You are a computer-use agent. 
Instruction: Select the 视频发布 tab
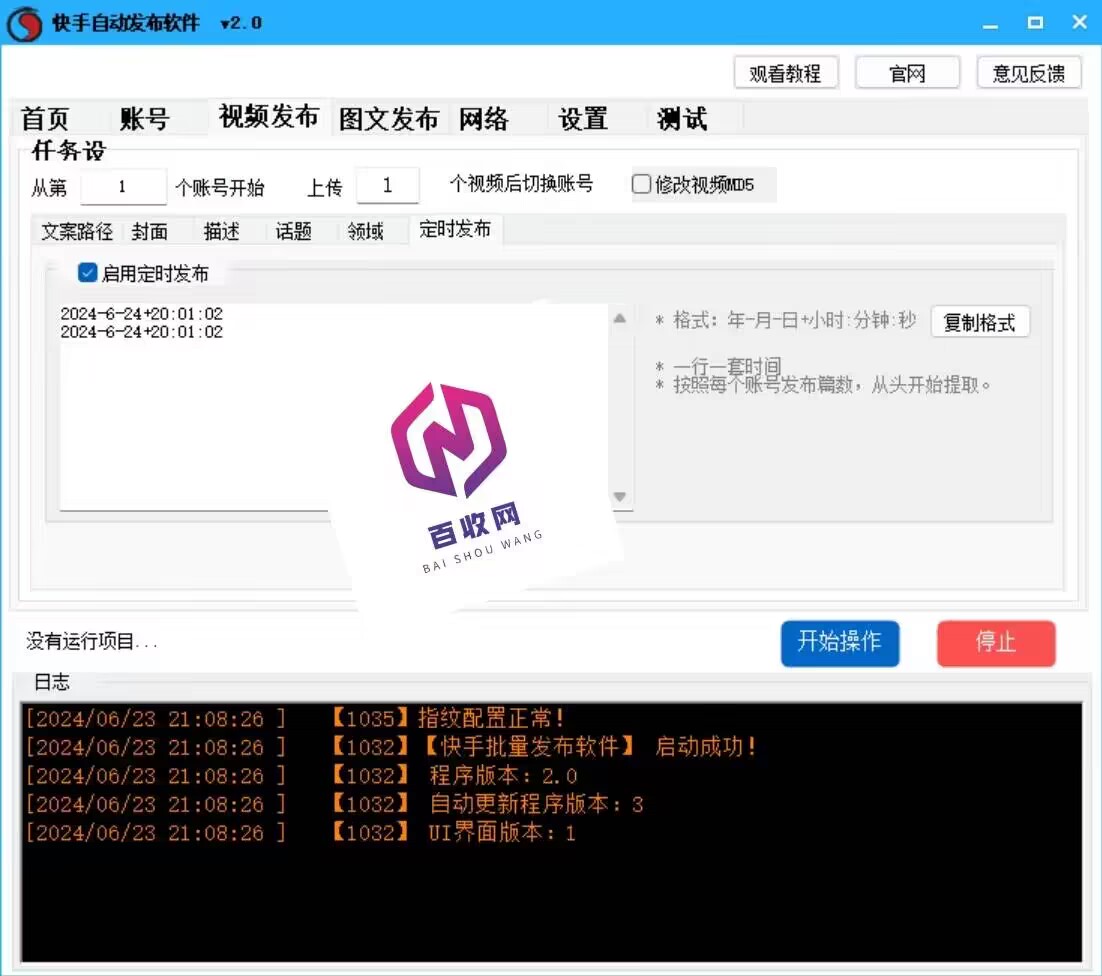pos(268,117)
